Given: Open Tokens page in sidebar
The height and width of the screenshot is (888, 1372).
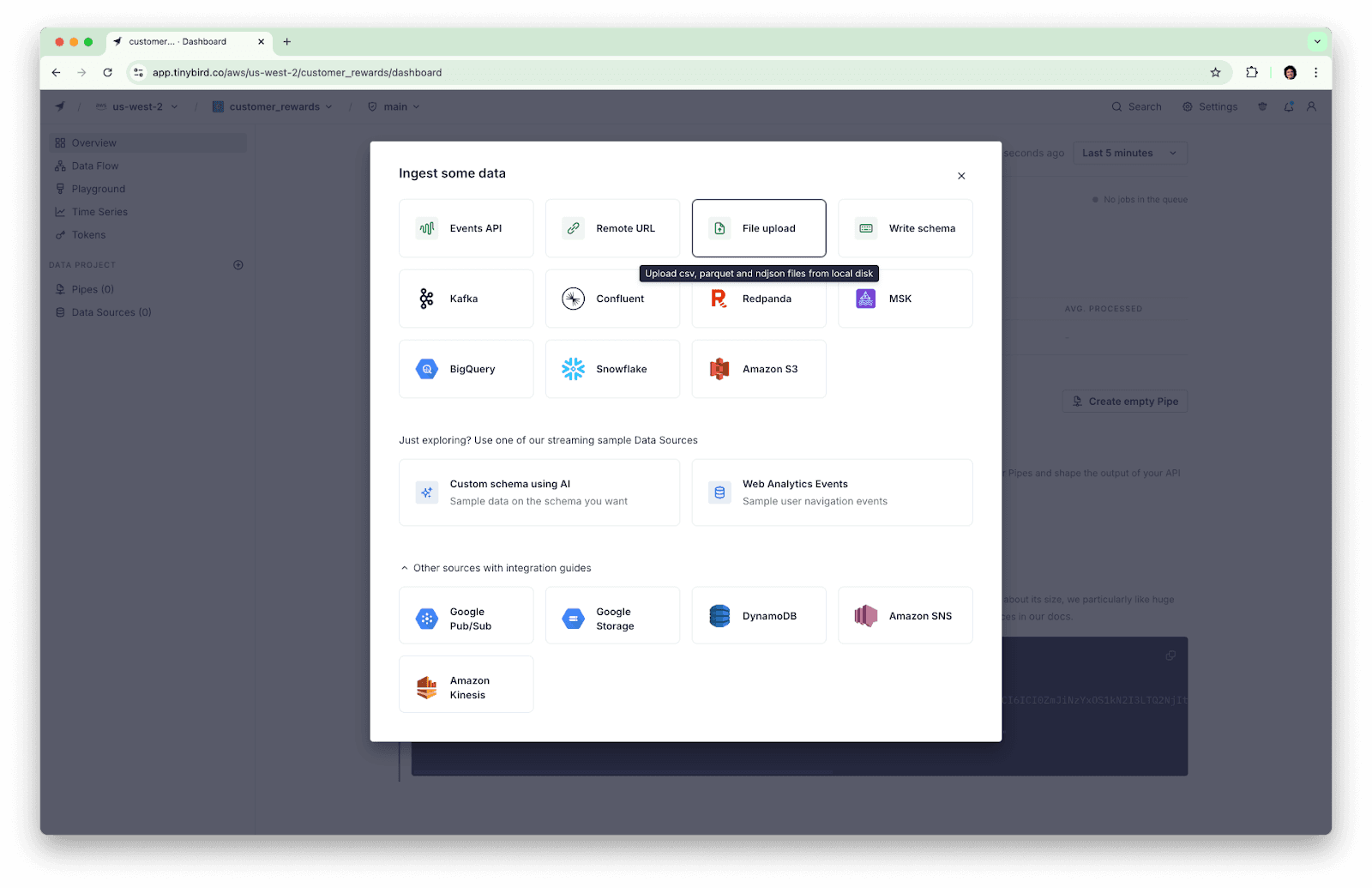Looking at the screenshot, I should [147, 235].
